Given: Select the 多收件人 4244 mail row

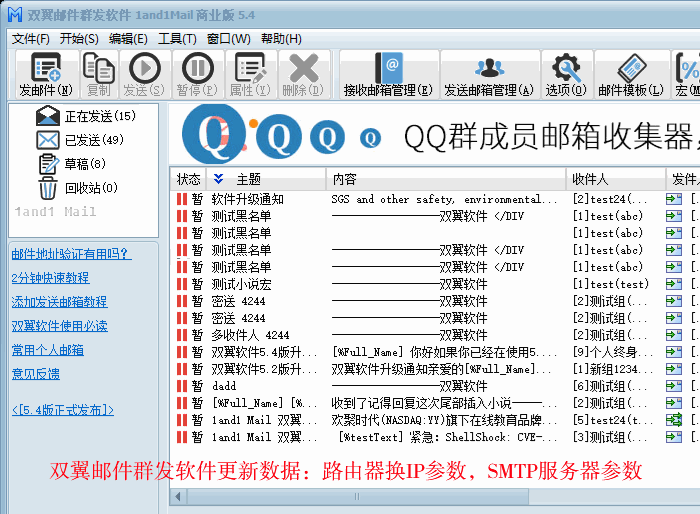Looking at the screenshot, I should coord(435,335).
